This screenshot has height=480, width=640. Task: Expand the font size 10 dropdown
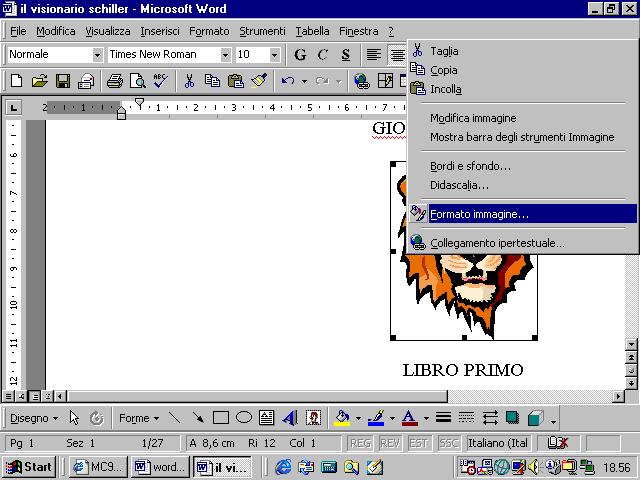point(275,54)
